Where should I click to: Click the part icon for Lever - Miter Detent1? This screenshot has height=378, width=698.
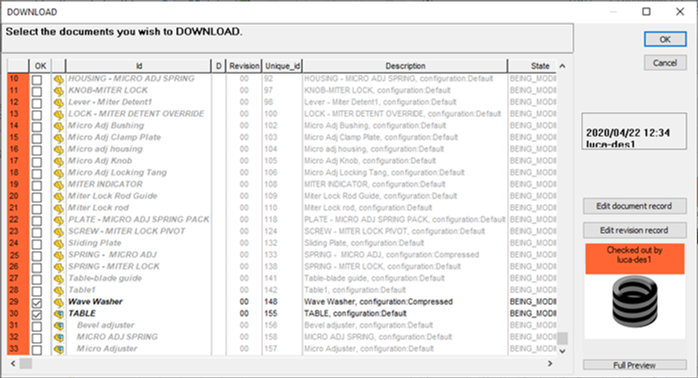click(x=58, y=103)
